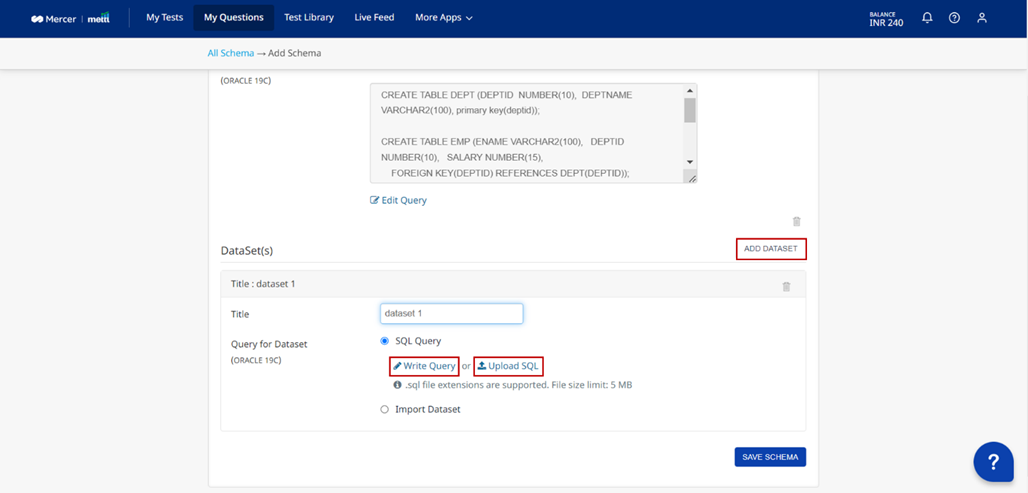This screenshot has width=1028, height=493.
Task: Click the ADD DATASET button
Action: click(x=771, y=249)
